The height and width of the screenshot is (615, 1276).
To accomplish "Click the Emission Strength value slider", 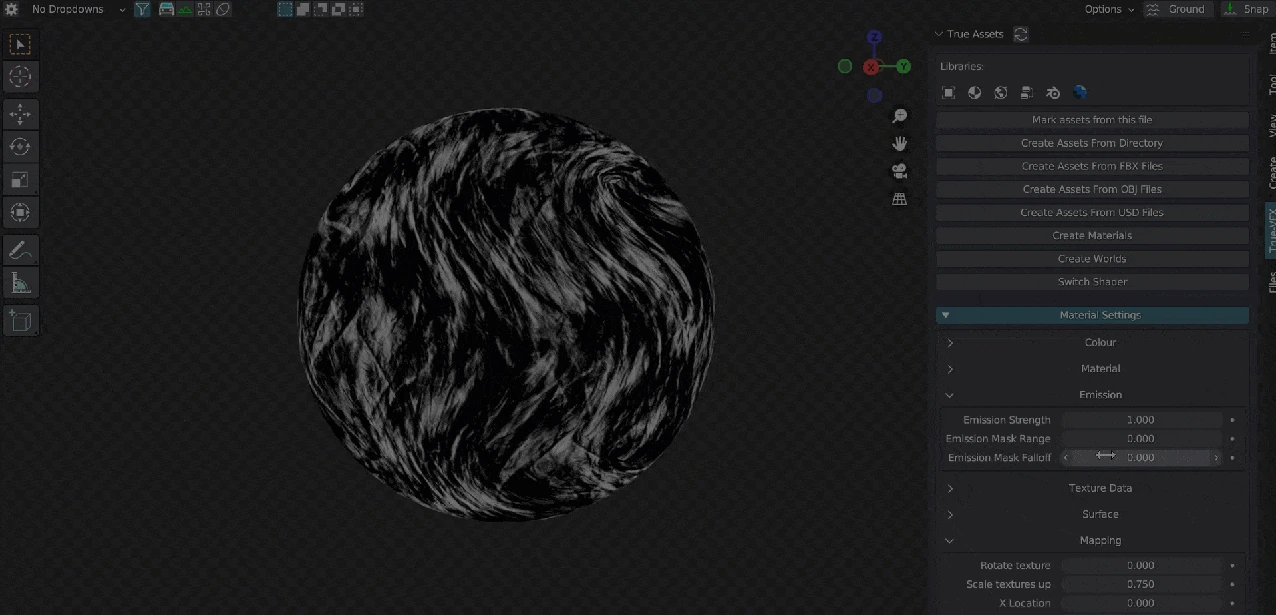I will pyautogui.click(x=1141, y=420).
